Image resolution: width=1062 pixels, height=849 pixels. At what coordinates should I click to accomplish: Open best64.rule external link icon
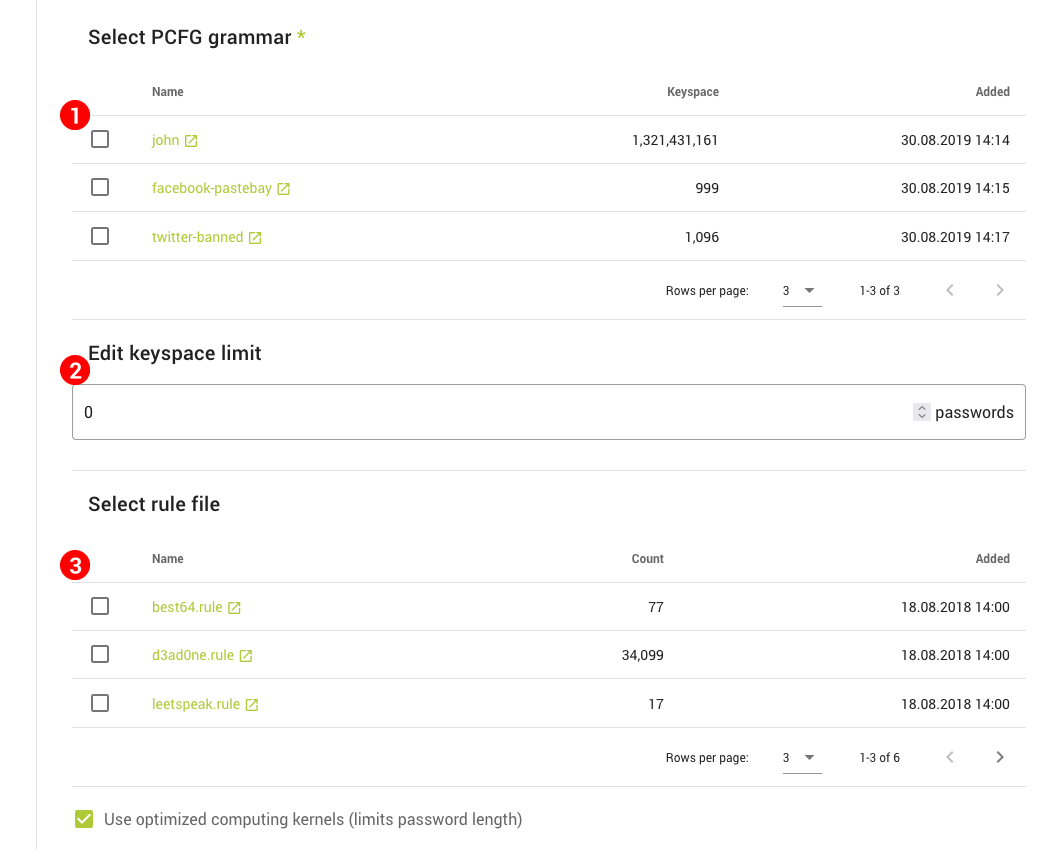[x=234, y=607]
